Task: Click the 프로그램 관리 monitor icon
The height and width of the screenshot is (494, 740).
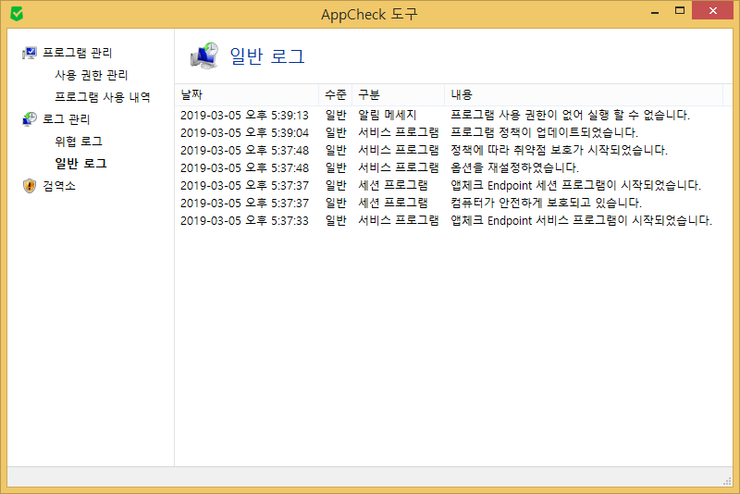Action: point(29,53)
